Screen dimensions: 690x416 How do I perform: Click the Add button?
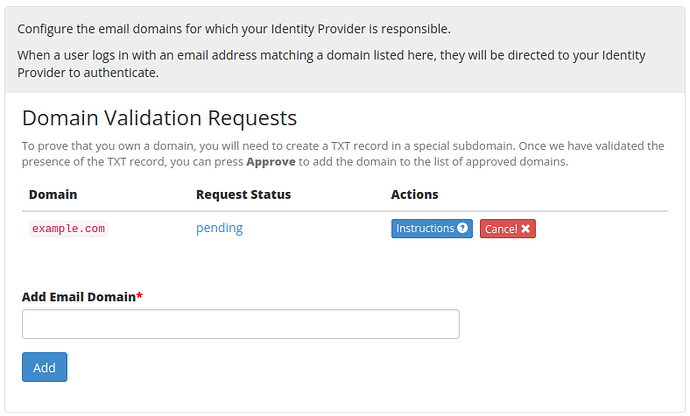(x=44, y=367)
